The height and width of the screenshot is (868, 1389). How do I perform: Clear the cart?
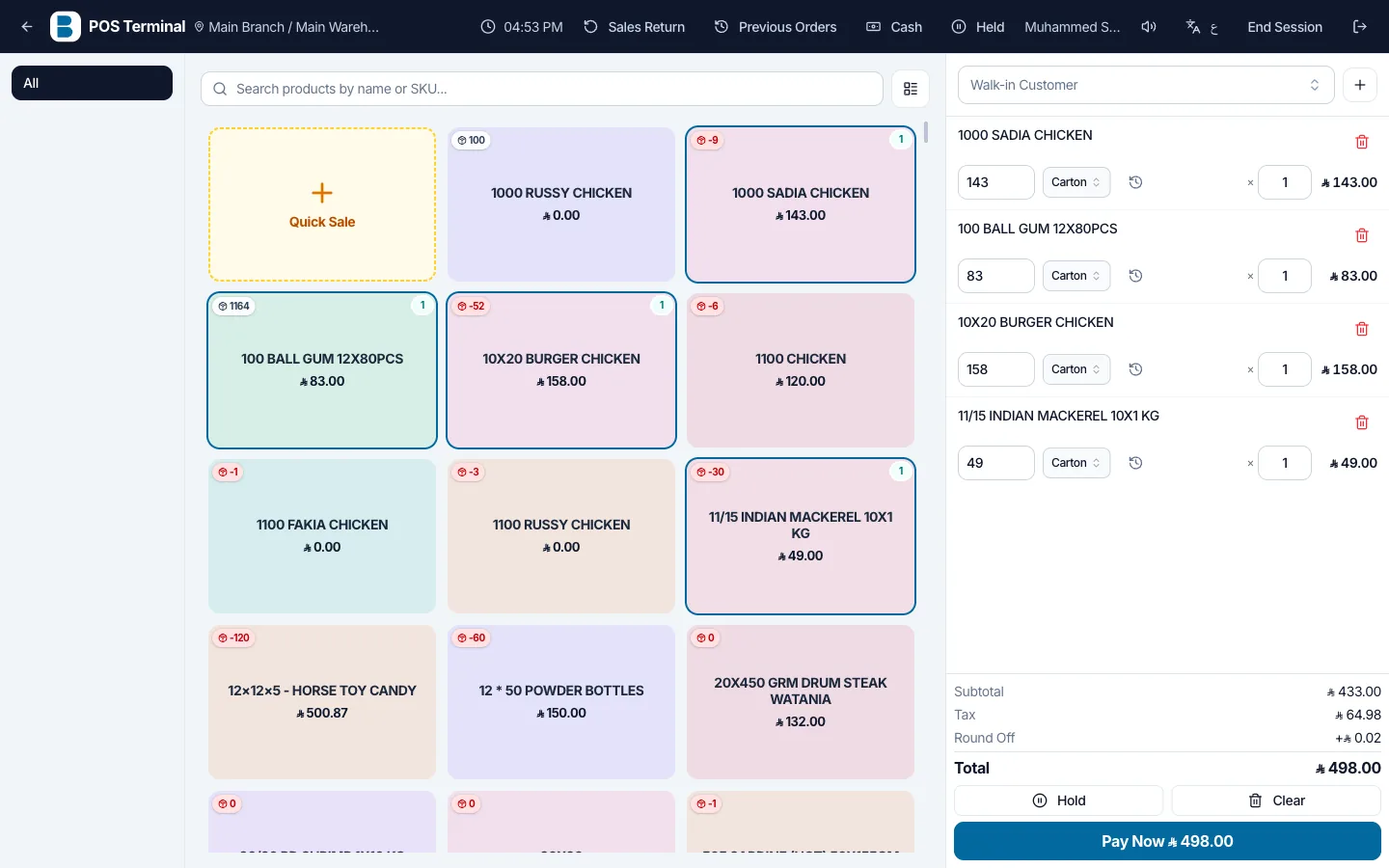tap(1276, 800)
